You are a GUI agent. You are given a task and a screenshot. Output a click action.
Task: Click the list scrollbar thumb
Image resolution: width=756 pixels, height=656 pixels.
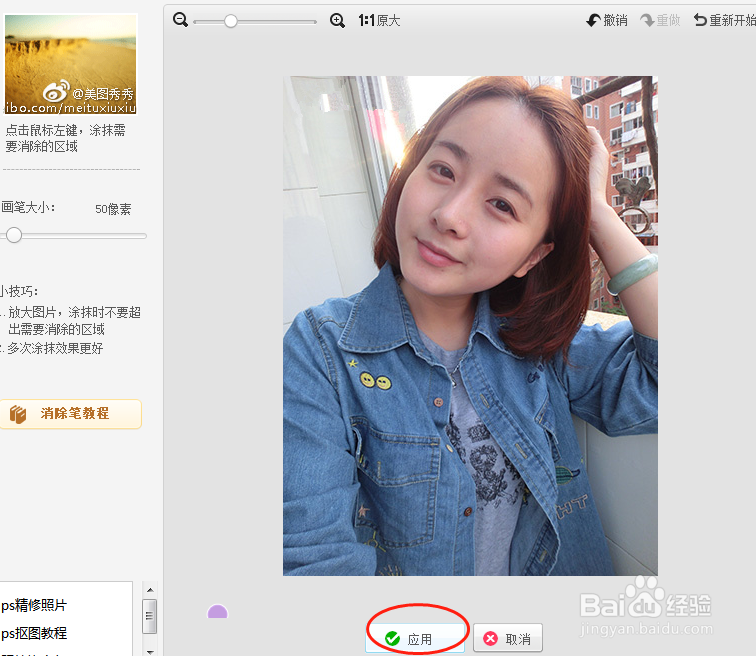pyautogui.click(x=149, y=616)
